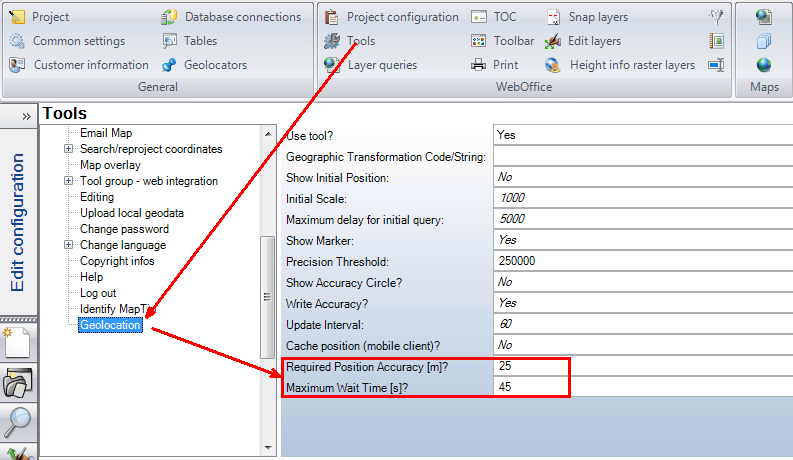Click the open folder icon in sidebar
793x460 pixels.
tap(18, 382)
